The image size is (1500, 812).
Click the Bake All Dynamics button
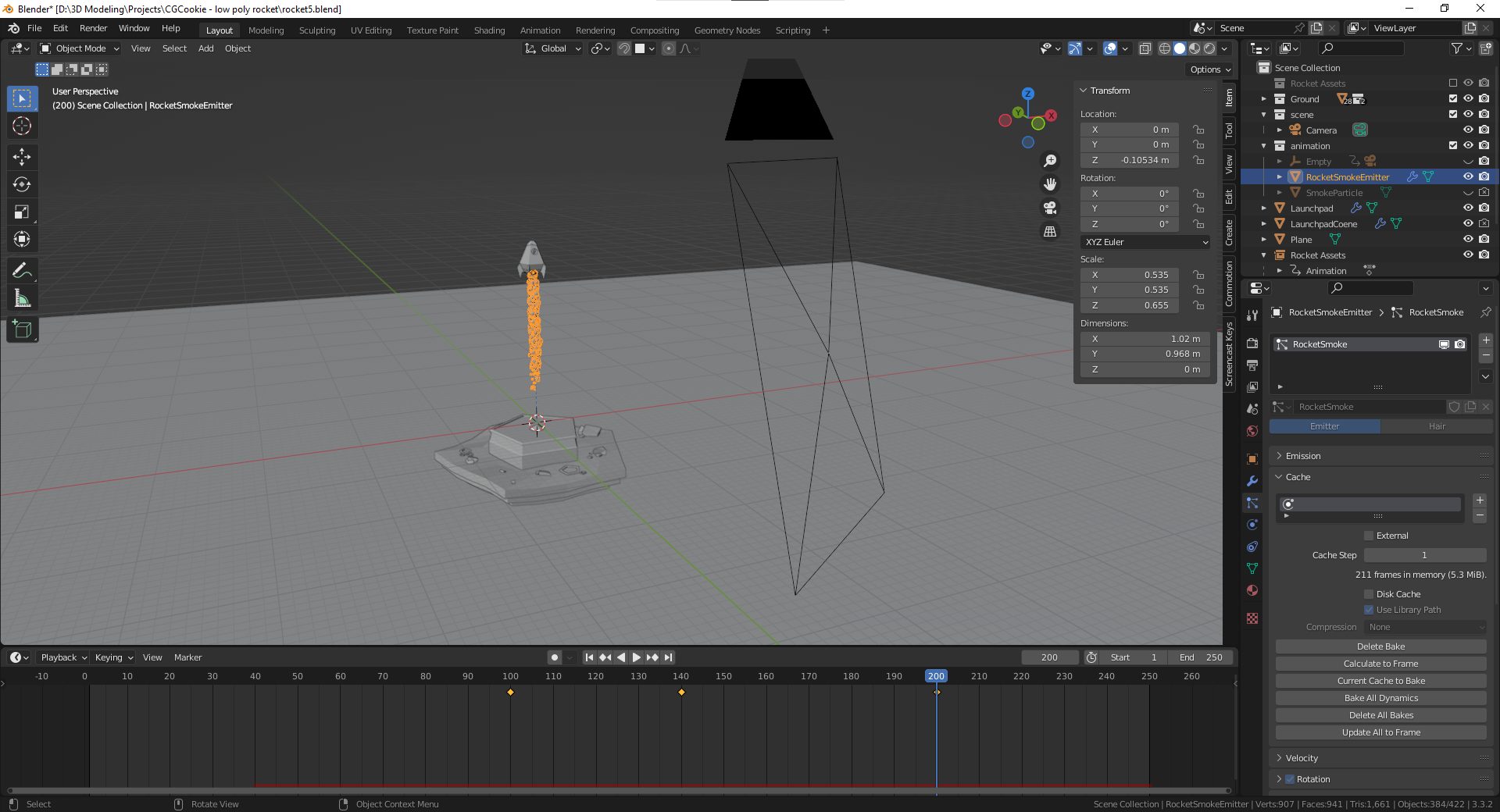point(1380,698)
